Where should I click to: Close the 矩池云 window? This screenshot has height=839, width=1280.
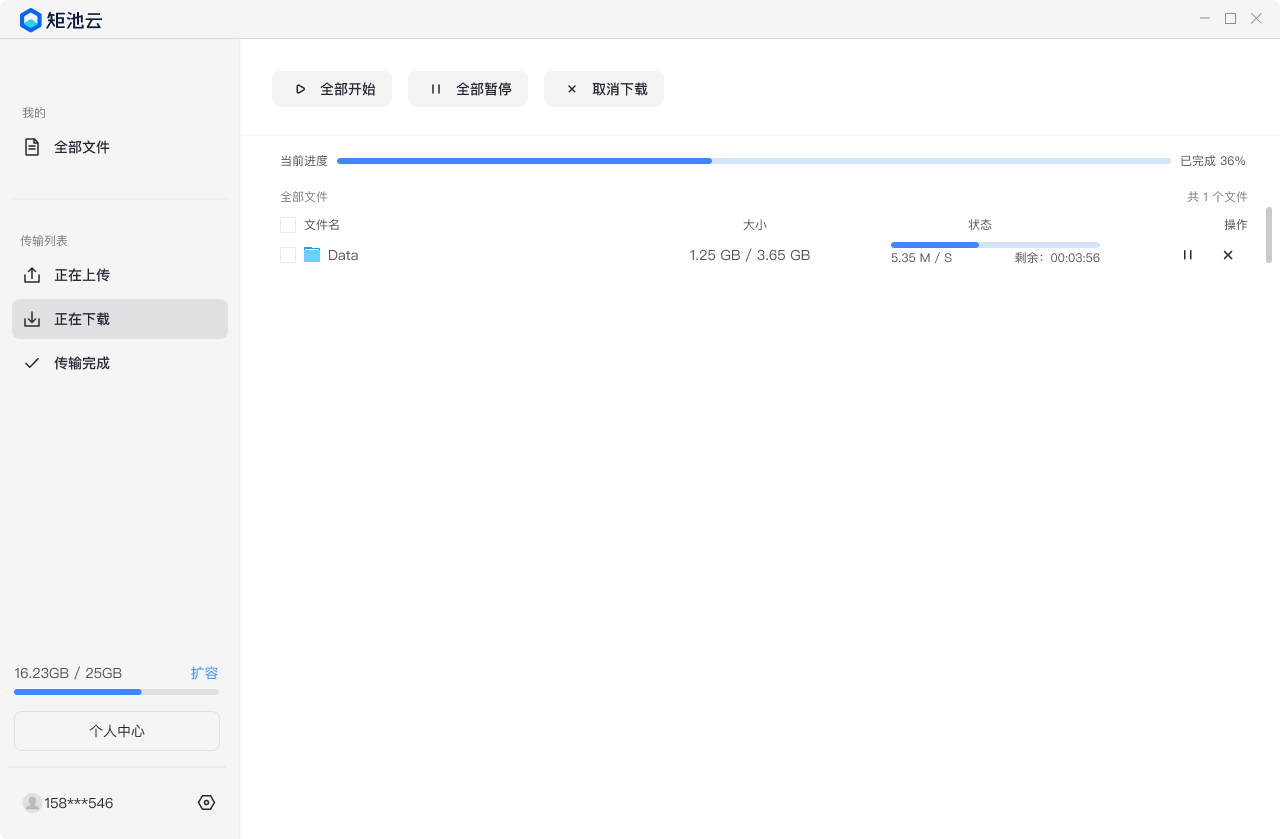1256,19
